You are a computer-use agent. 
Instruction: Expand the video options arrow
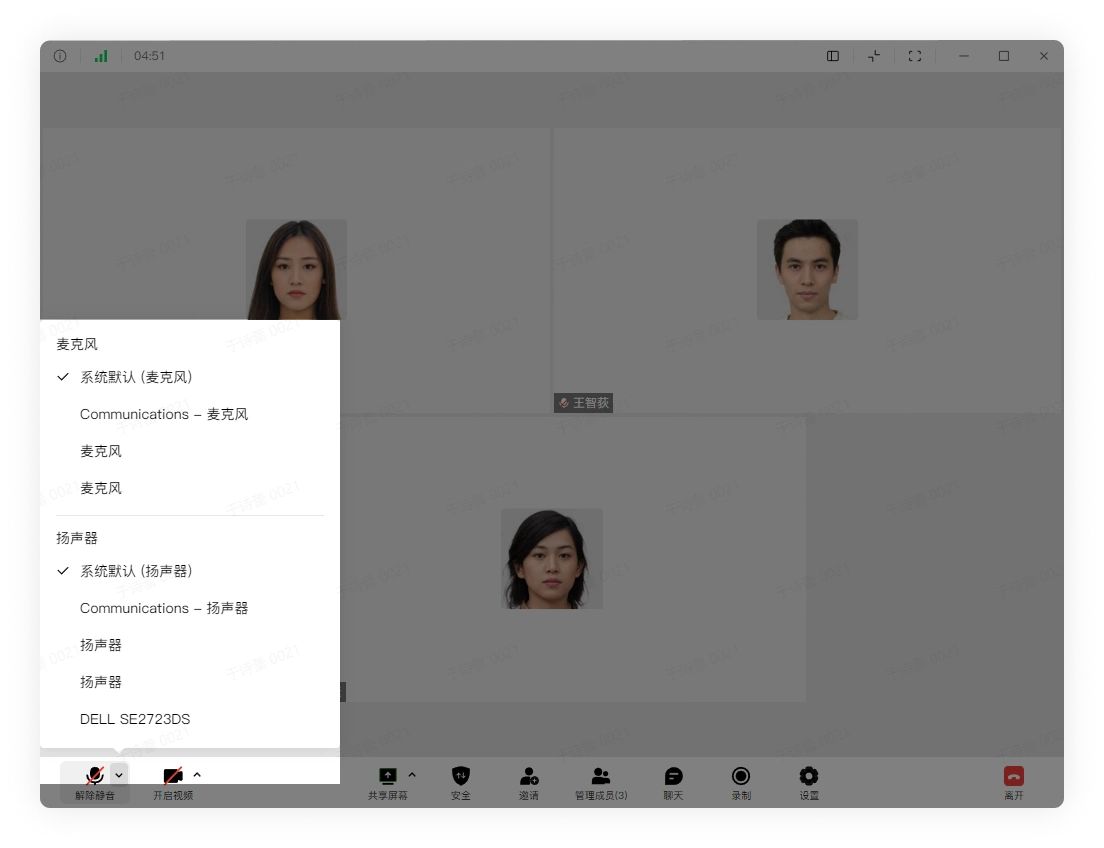(197, 775)
